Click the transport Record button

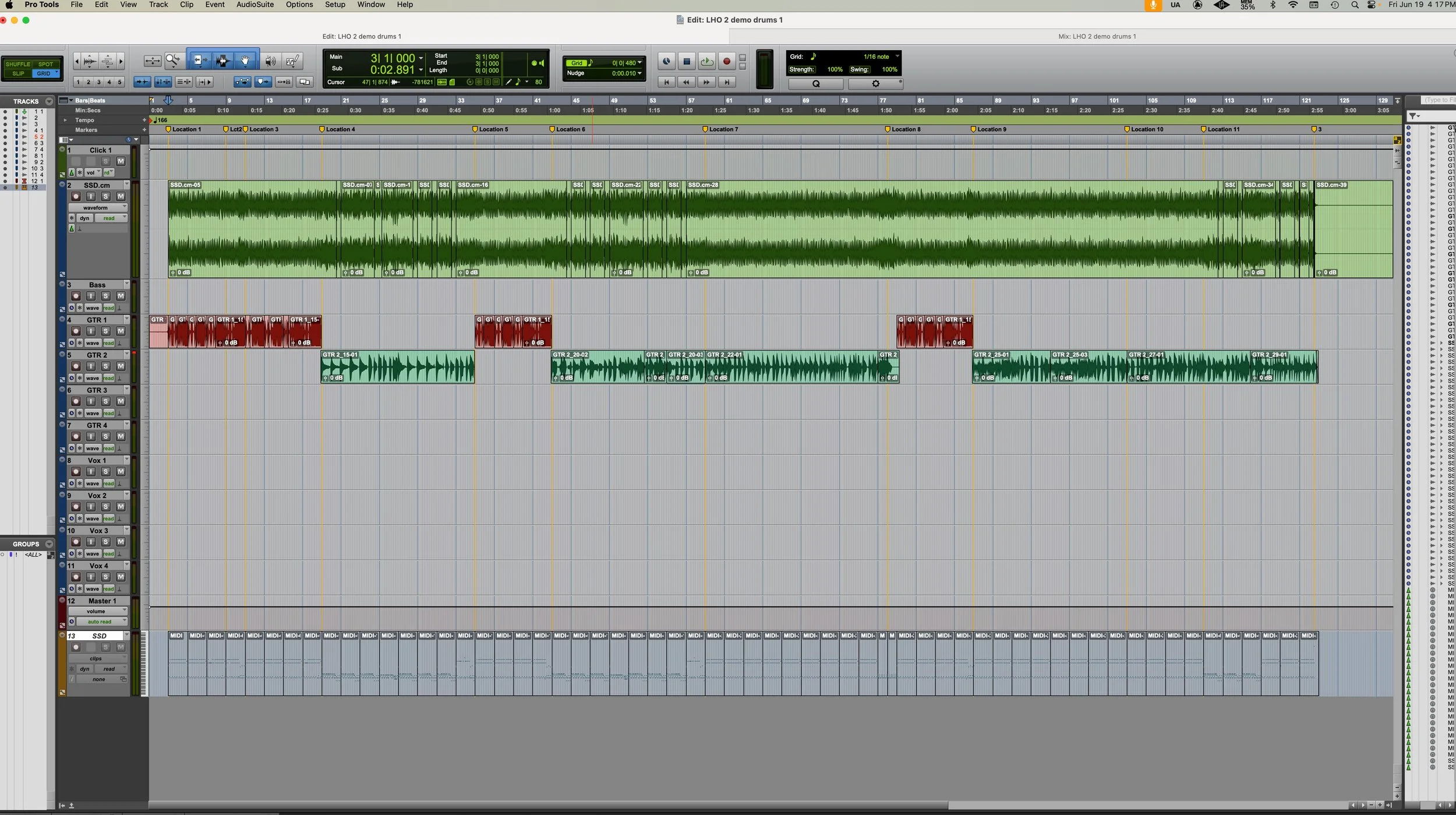726,61
